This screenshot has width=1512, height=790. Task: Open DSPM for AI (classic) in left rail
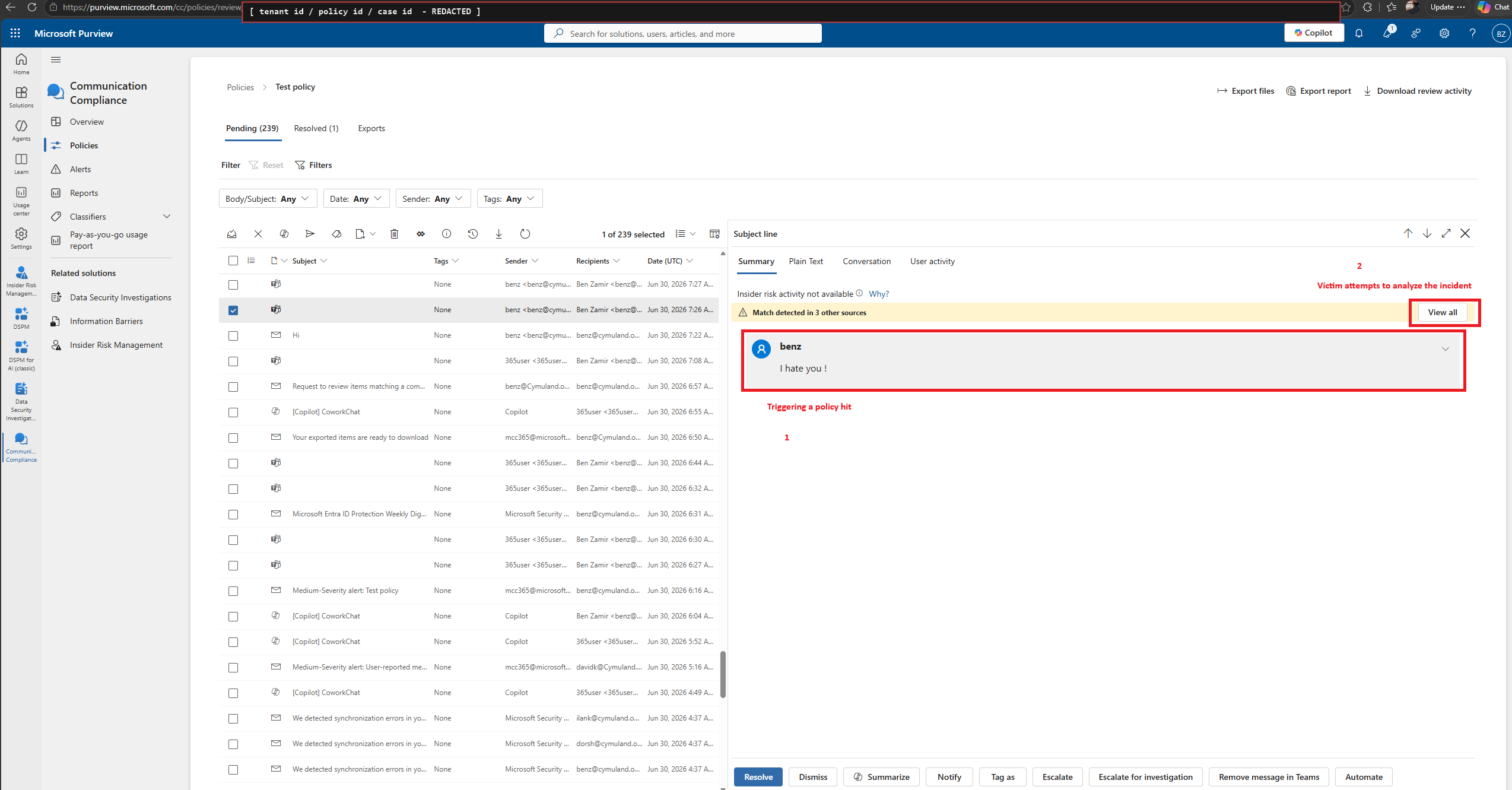pos(21,356)
